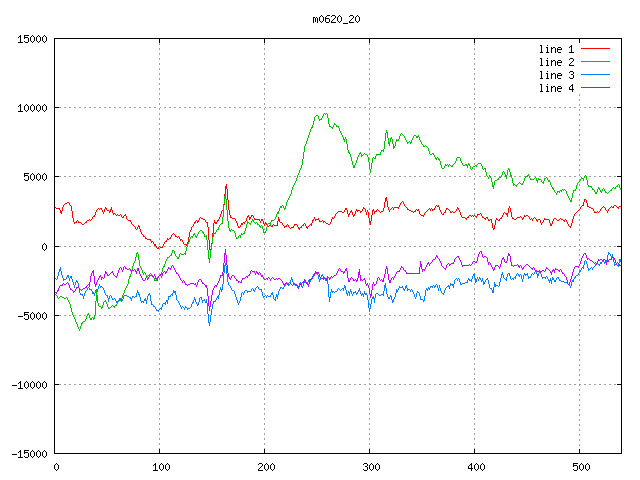The width and height of the screenshot is (640, 480).
Task: Click the purple line 4 legend swatch
Action: (x=595, y=88)
